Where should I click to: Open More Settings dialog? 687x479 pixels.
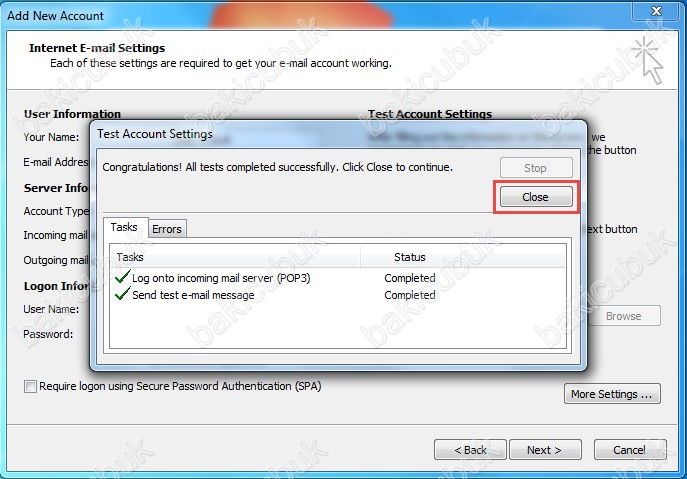614,394
